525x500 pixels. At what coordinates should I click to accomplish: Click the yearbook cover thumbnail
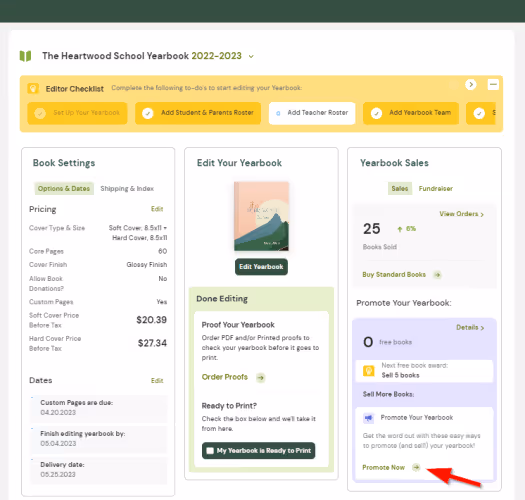click(x=261, y=216)
